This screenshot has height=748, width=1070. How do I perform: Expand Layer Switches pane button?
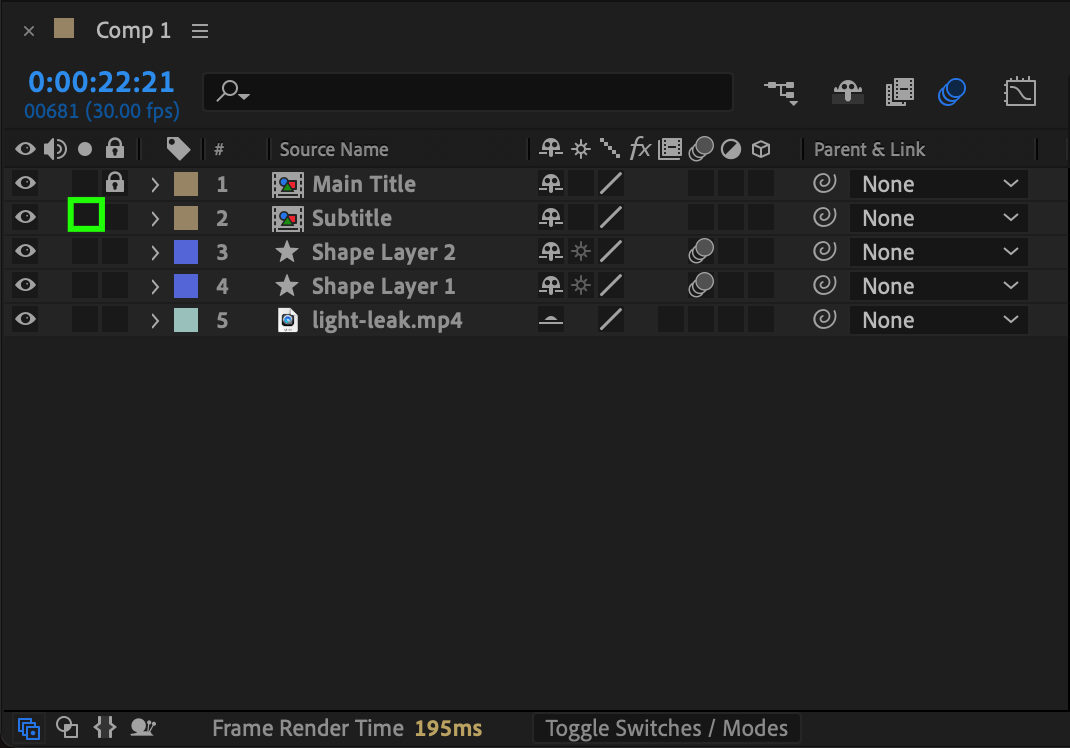tap(29, 728)
